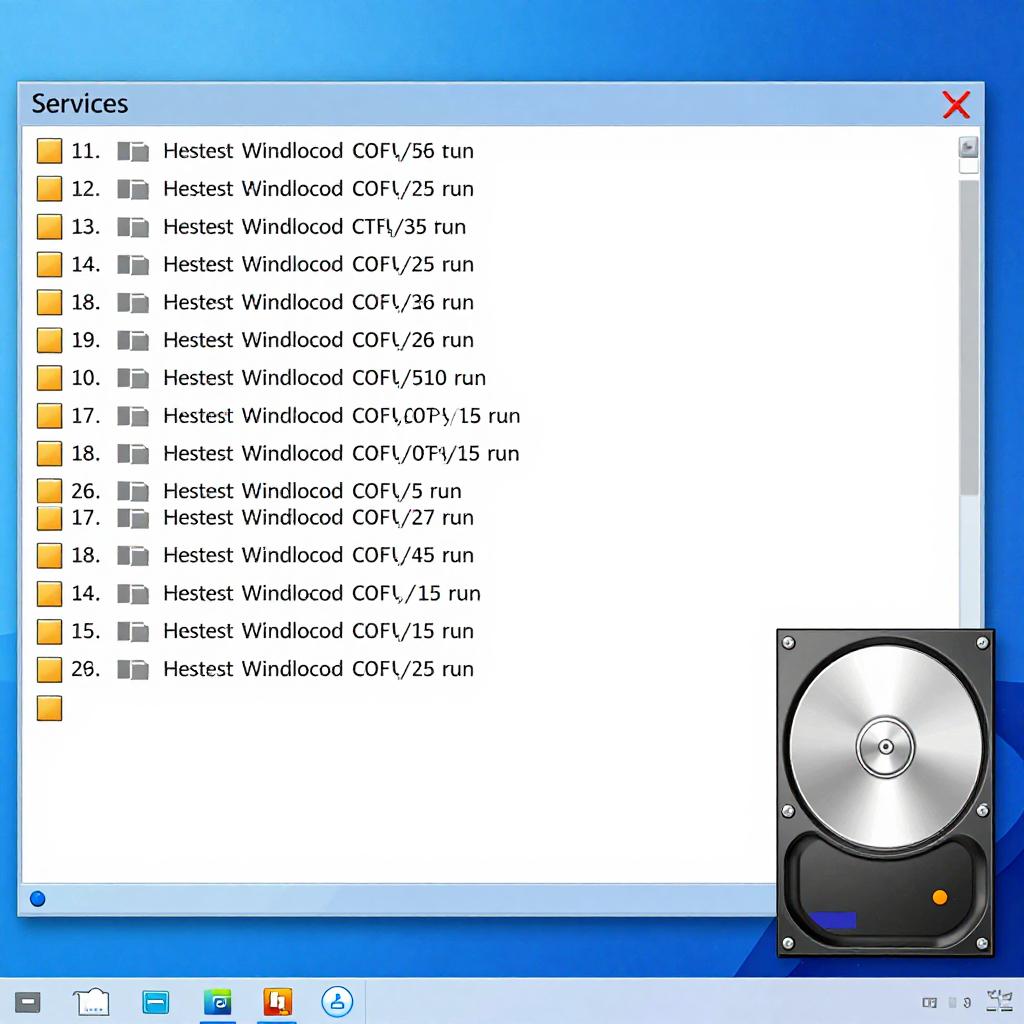
Task: Click the orange square beside row 10. COFl/510
Action: (49, 378)
